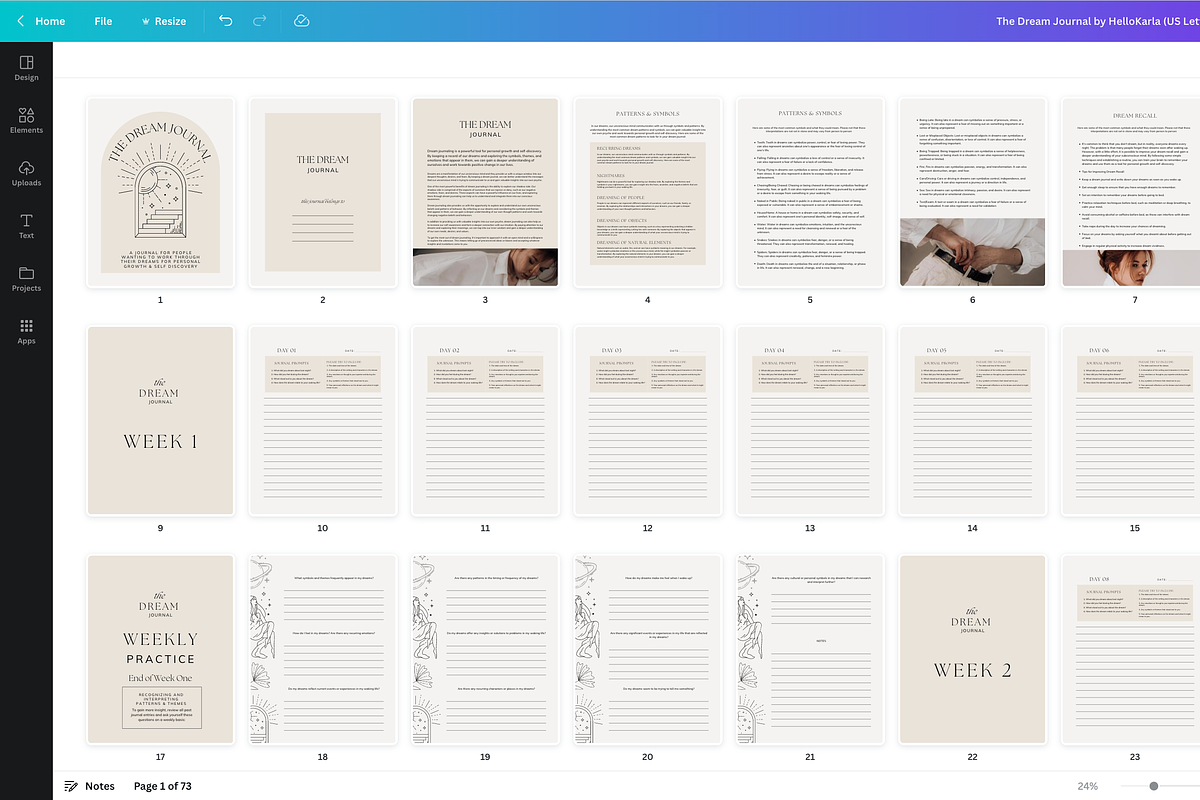Open the Projects sidebar panel
1200x800 pixels.
26,279
